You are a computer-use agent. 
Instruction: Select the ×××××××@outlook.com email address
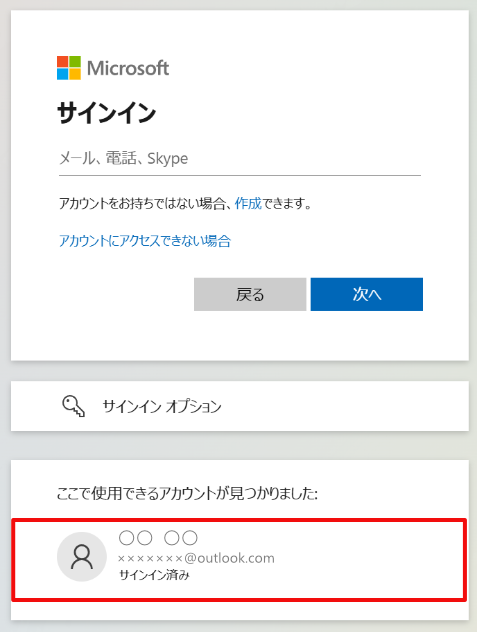pyautogui.click(x=196, y=558)
